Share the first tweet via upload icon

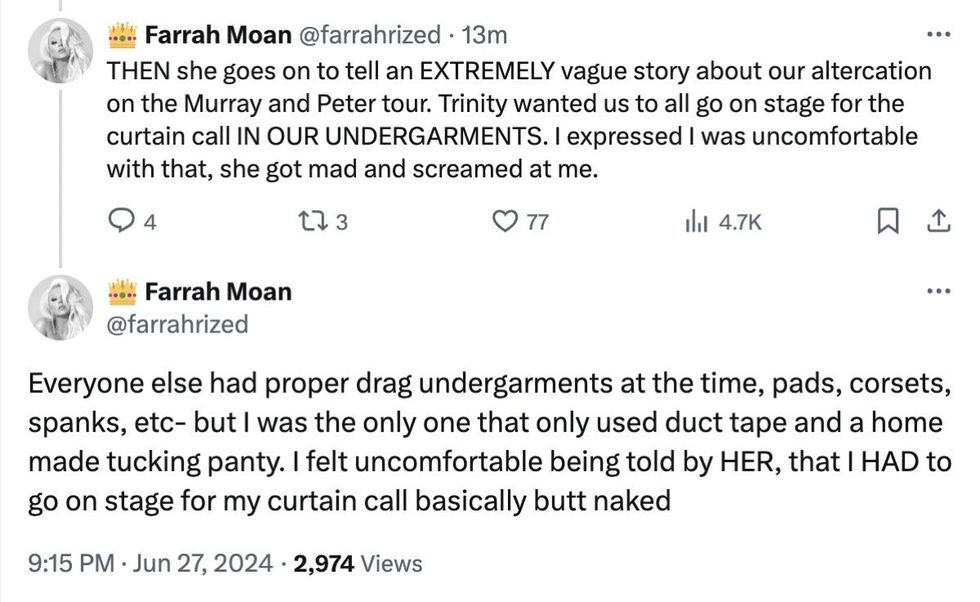coord(937,222)
